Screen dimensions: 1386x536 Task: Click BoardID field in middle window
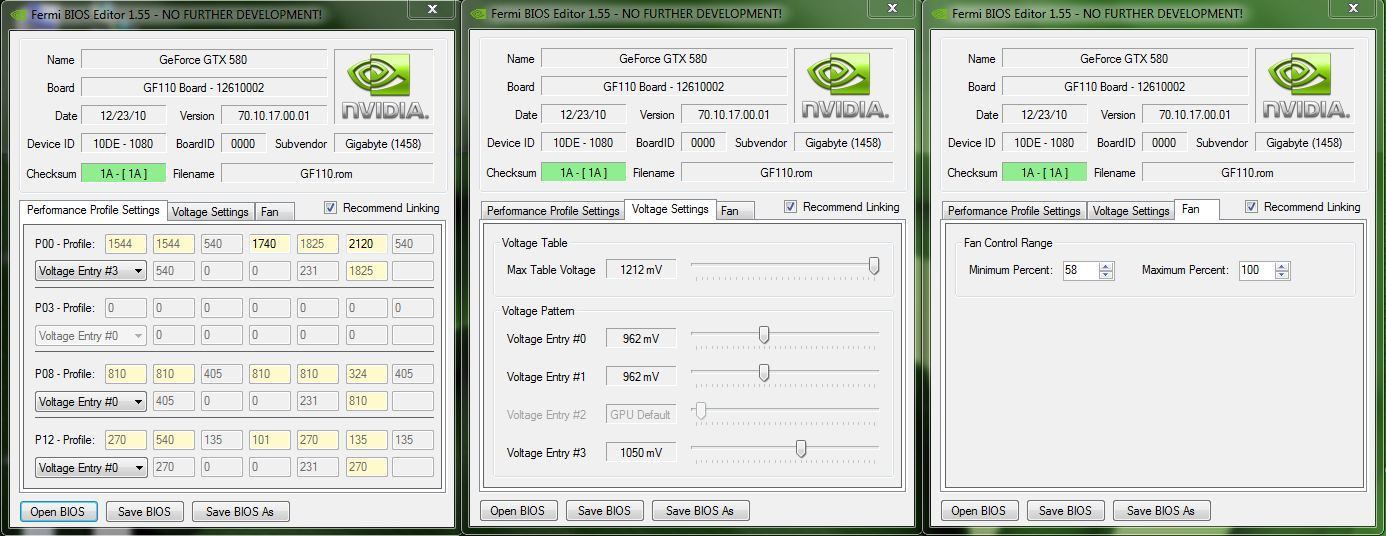coord(703,143)
